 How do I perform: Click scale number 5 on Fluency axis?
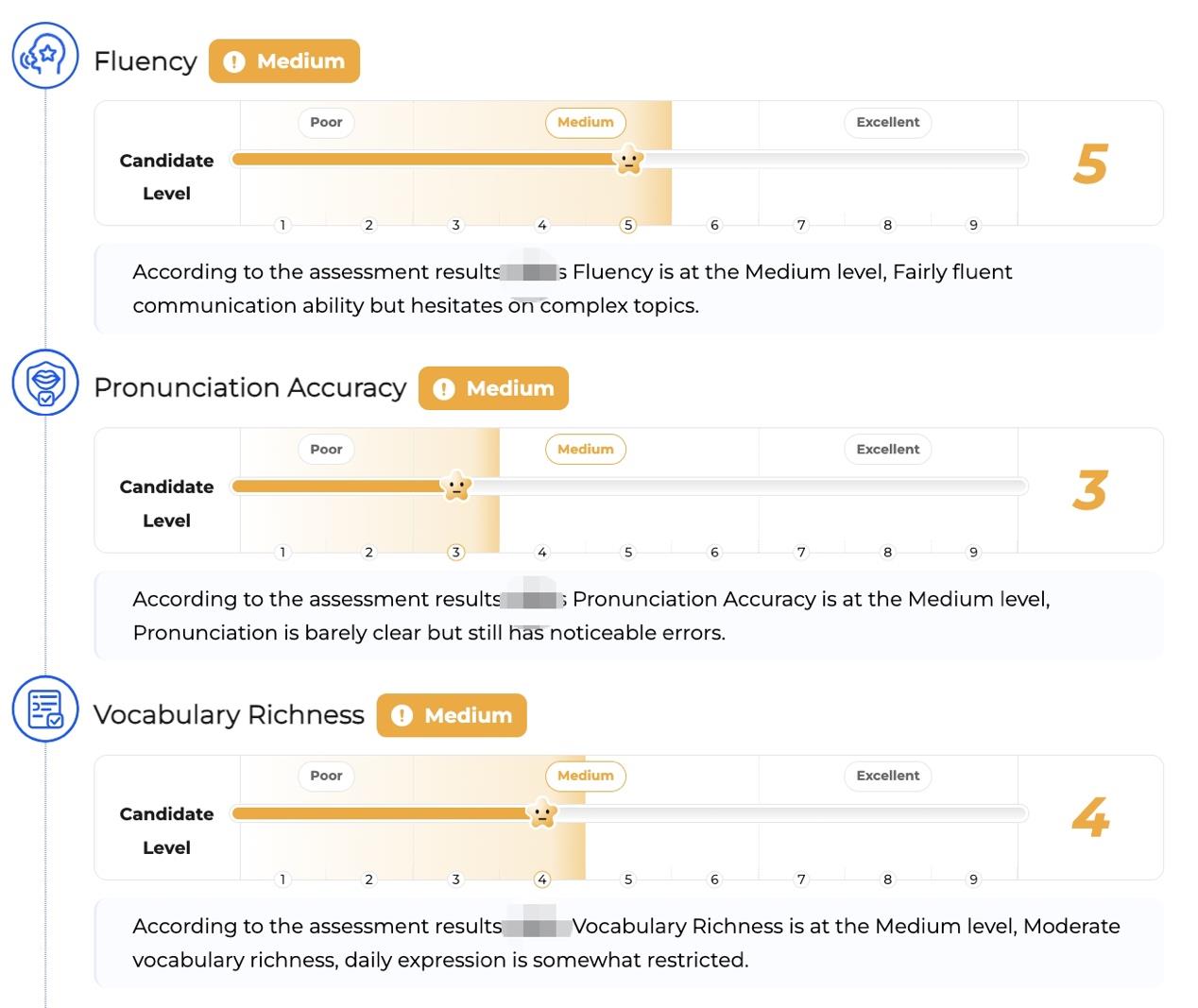[628, 225]
